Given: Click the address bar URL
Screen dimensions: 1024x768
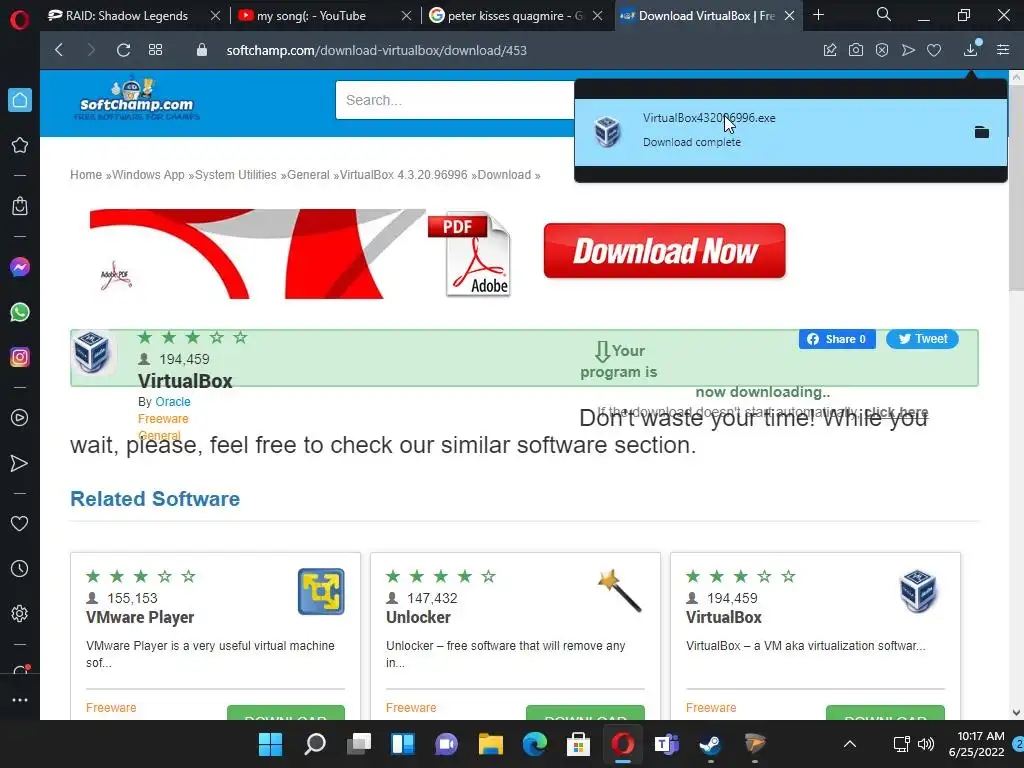Looking at the screenshot, I should [x=376, y=50].
